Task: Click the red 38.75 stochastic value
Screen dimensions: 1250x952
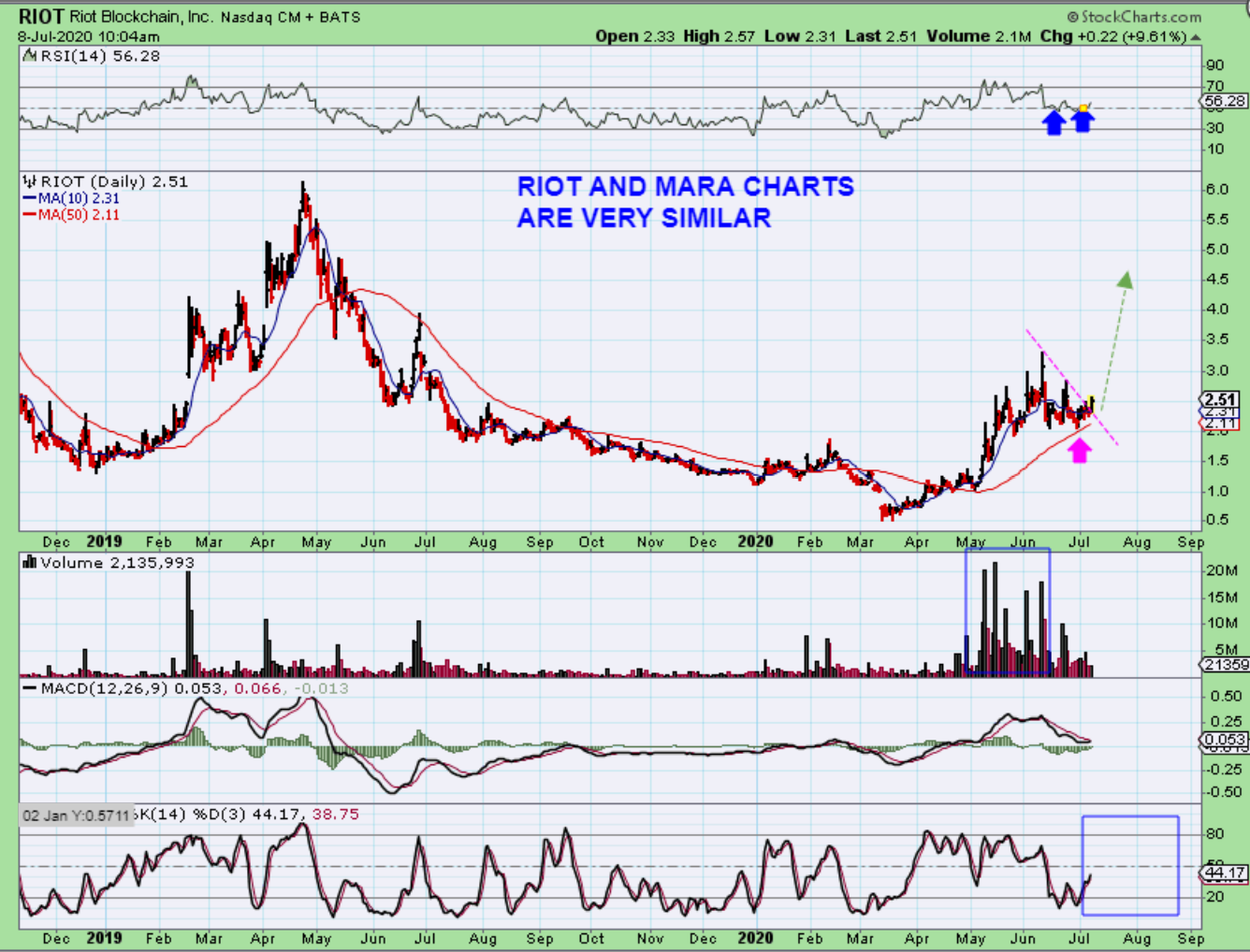Action: [335, 815]
